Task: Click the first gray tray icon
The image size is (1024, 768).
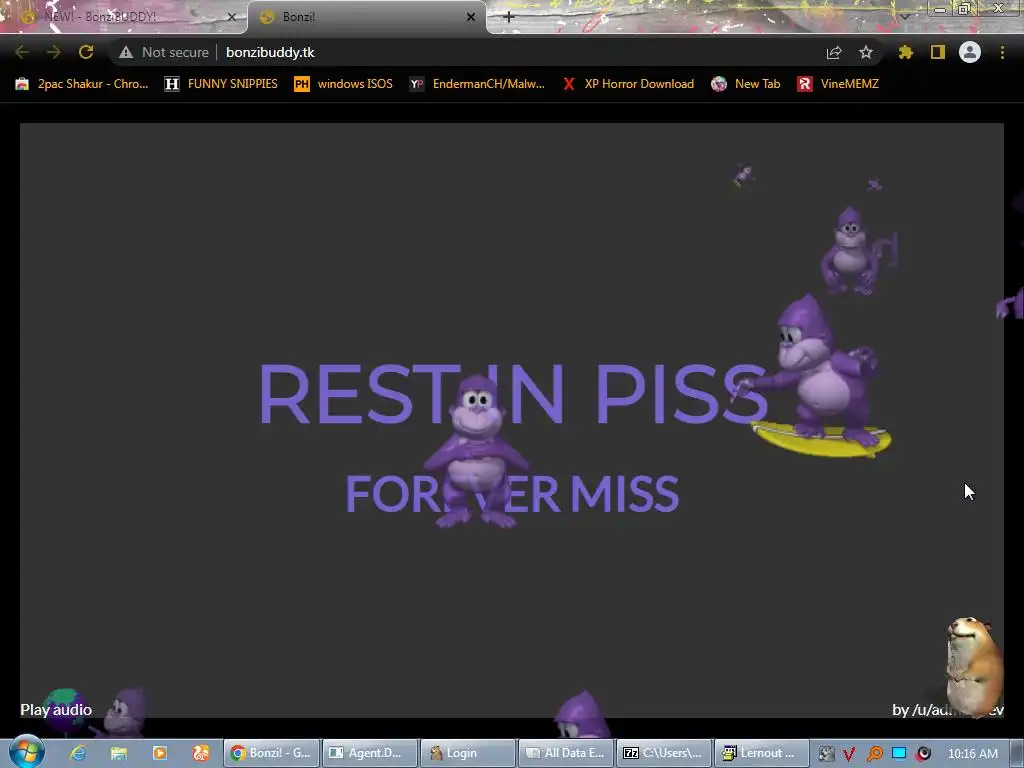Action: pos(825,754)
